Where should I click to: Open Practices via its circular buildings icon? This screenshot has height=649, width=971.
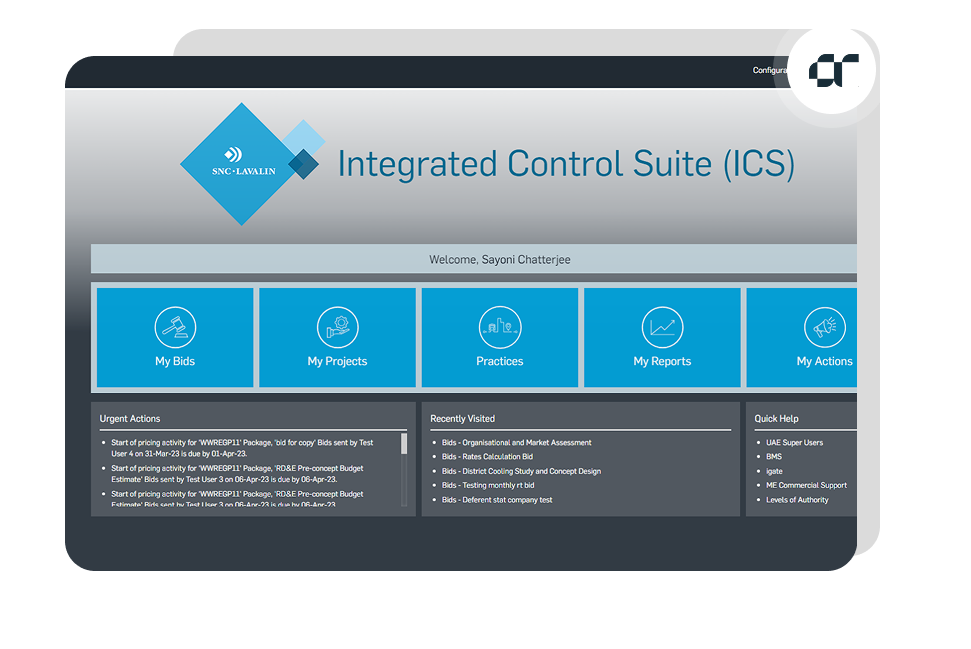pyautogui.click(x=499, y=327)
